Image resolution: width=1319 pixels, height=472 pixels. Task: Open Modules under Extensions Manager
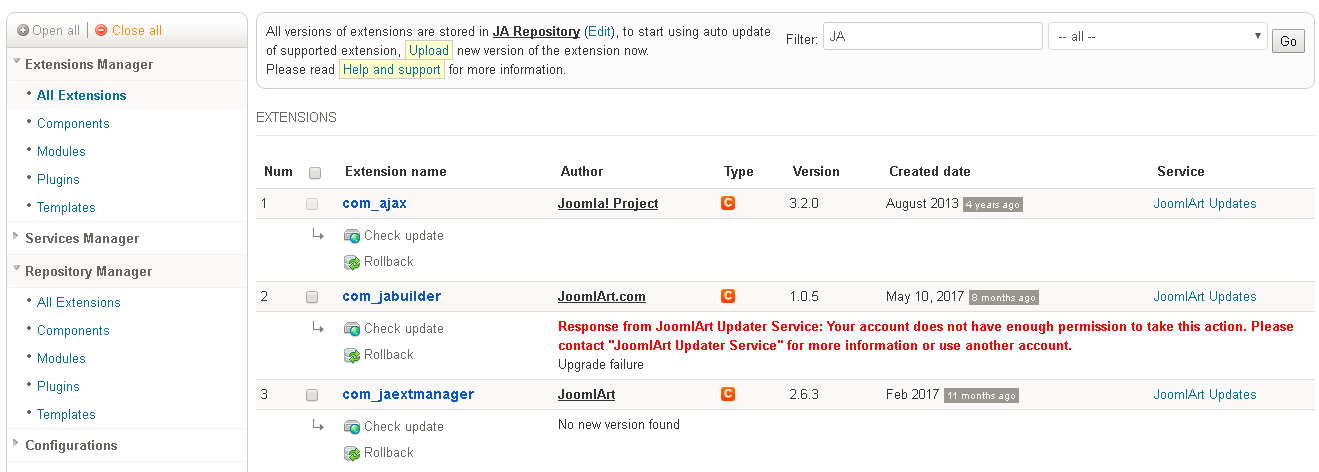click(61, 151)
